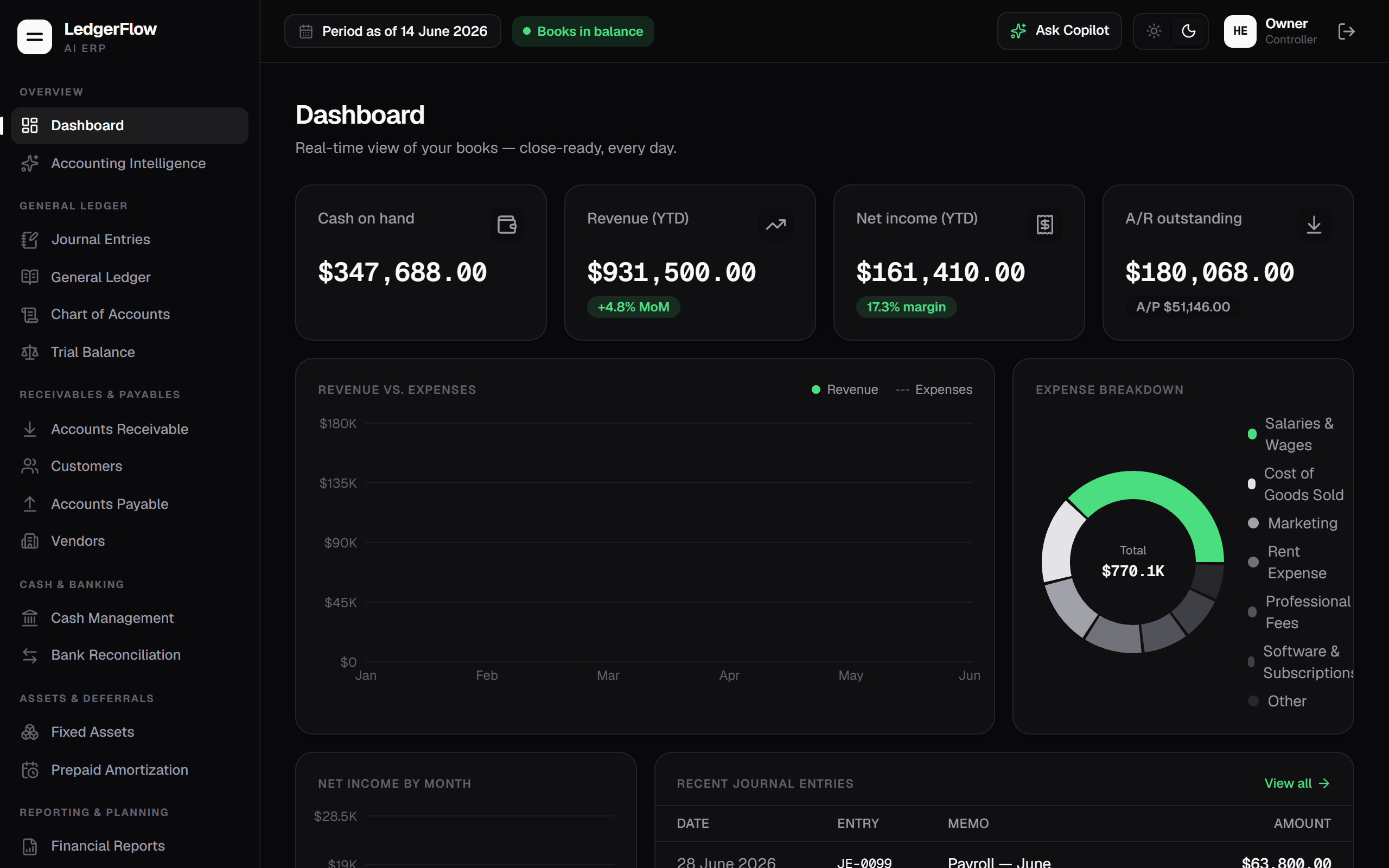Image resolution: width=1389 pixels, height=868 pixels.
Task: Click the 17.3% margin badge
Action: [x=906, y=307]
